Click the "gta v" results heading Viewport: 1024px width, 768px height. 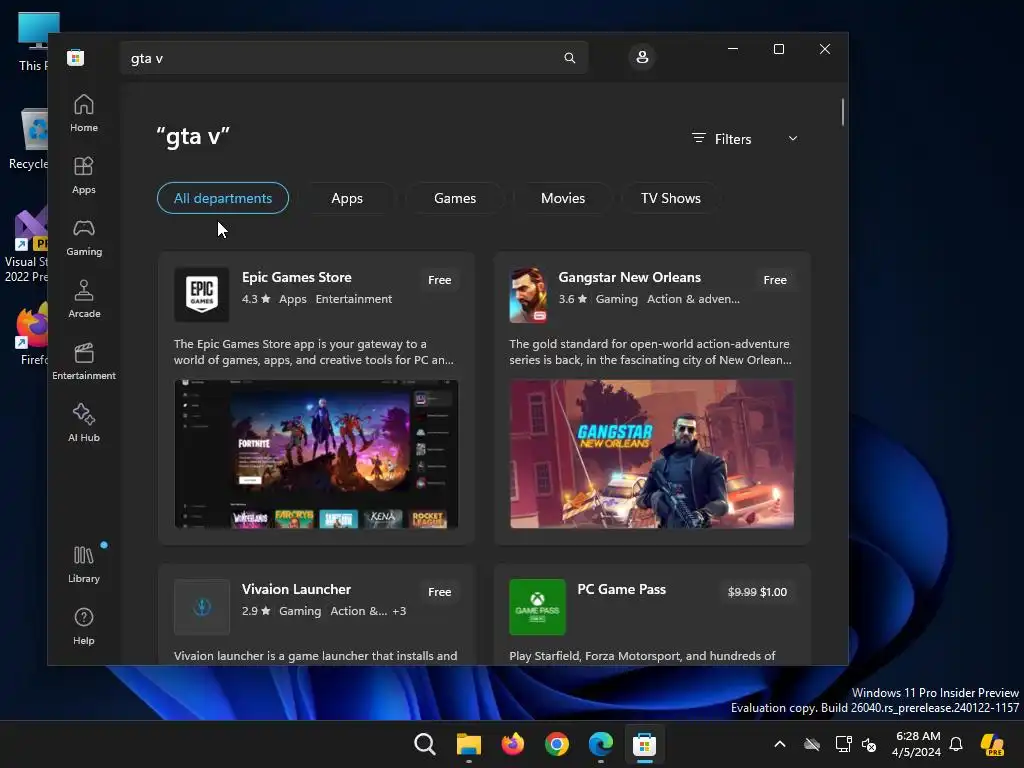pyautogui.click(x=193, y=136)
